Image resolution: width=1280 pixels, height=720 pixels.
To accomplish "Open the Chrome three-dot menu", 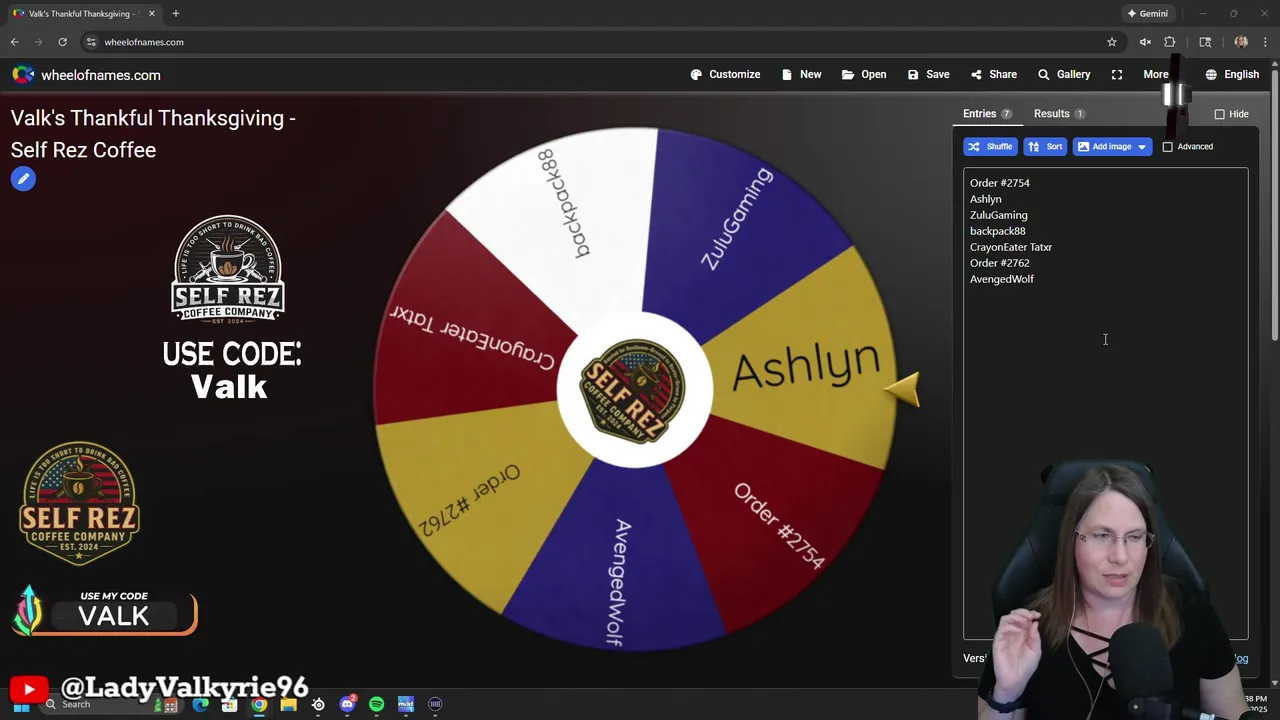I will (x=1265, y=42).
